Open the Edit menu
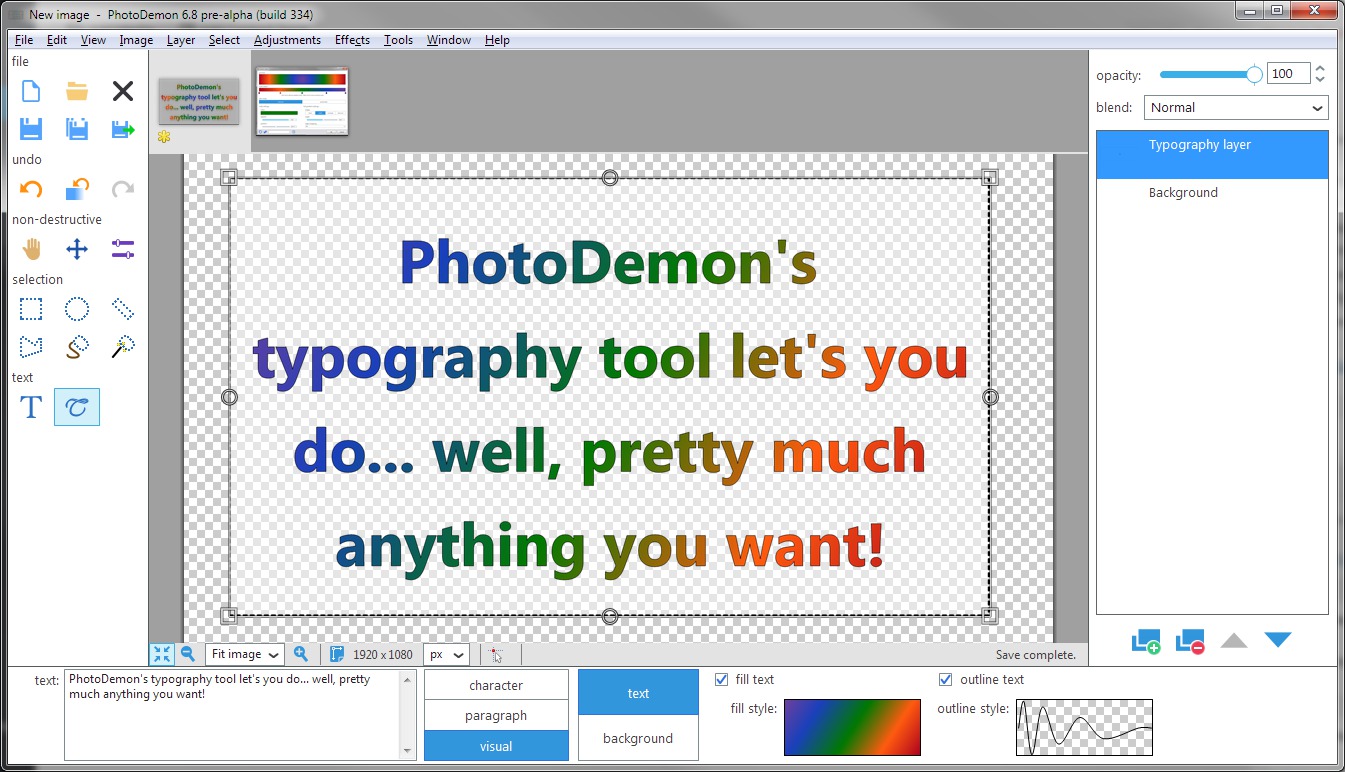This screenshot has height=772, width=1345. 57,40
